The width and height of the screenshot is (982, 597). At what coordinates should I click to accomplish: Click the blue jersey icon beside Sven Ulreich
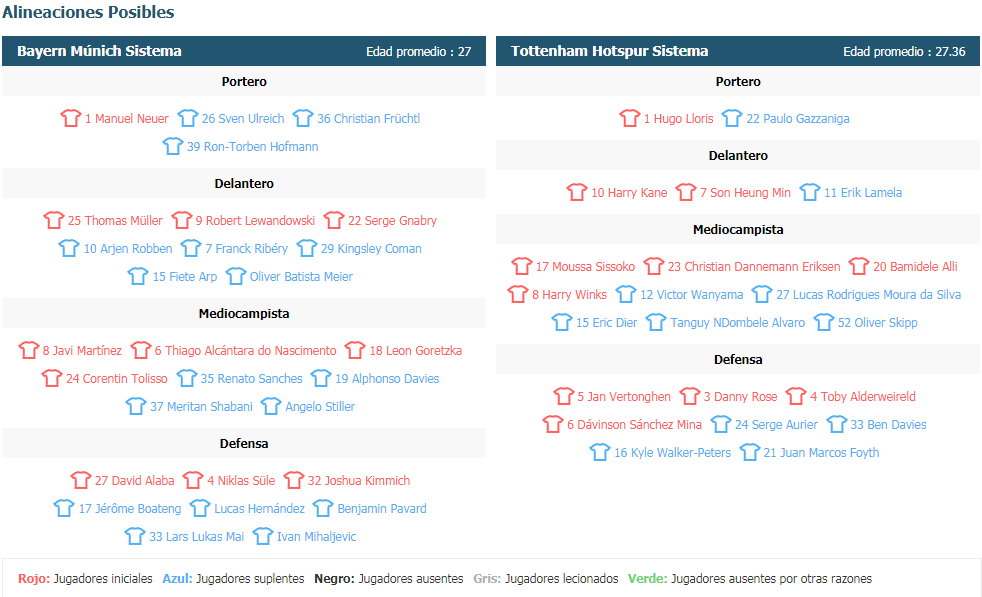(x=187, y=119)
